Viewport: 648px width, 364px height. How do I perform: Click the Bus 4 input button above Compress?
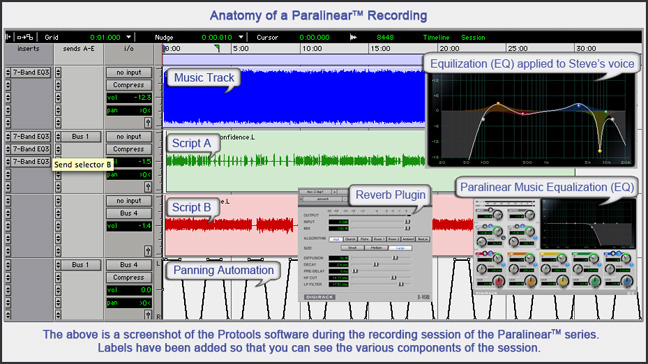tap(129, 265)
